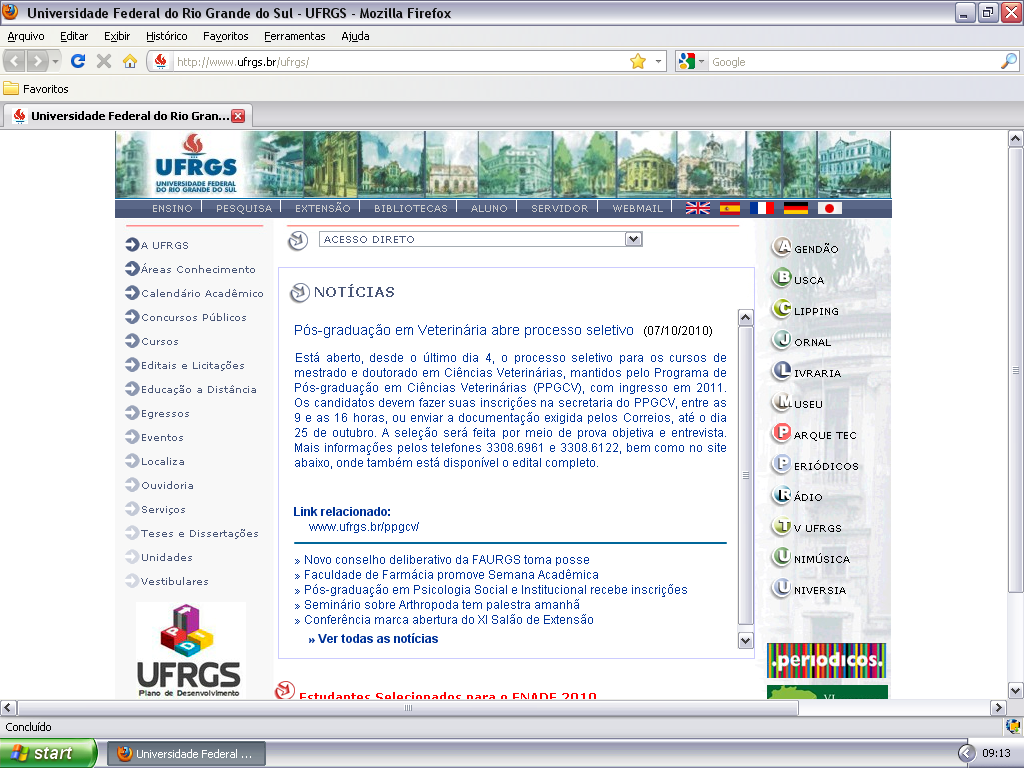Viewport: 1024px width, 768px height.
Task: Close the Universidade Federal browser tab
Action: click(x=238, y=116)
